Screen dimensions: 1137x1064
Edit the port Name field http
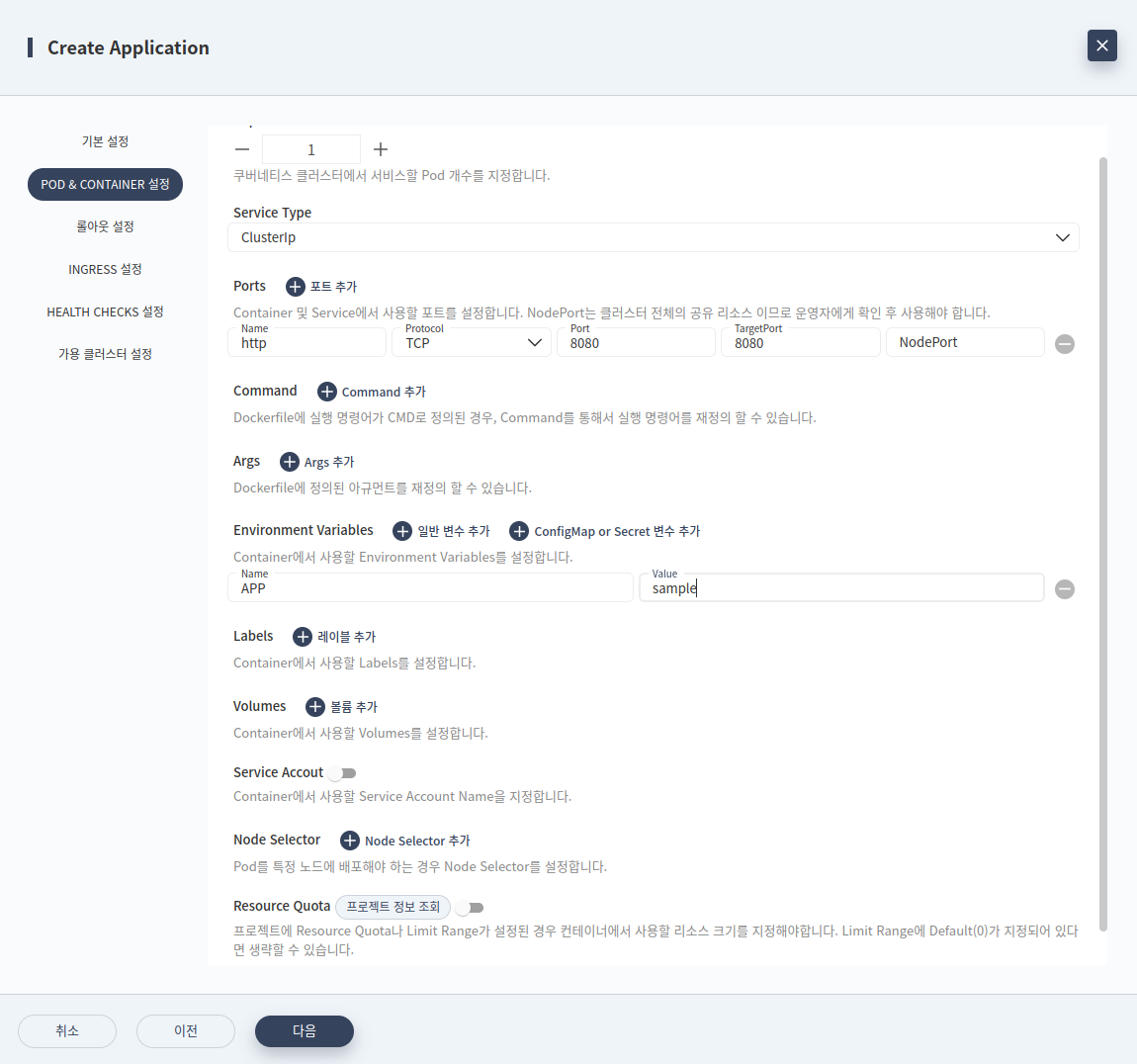[306, 342]
